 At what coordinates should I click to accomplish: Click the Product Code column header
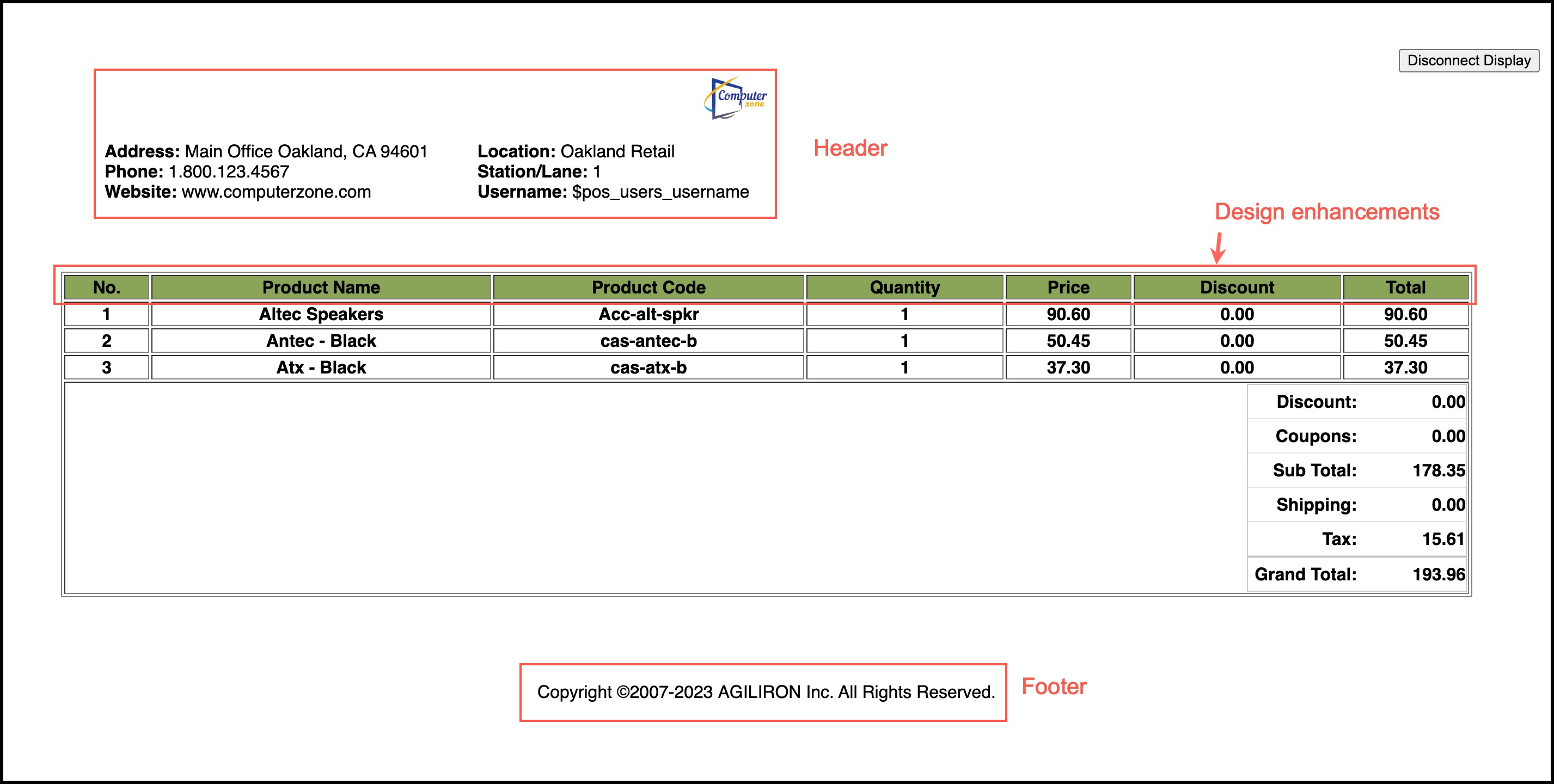coord(648,287)
